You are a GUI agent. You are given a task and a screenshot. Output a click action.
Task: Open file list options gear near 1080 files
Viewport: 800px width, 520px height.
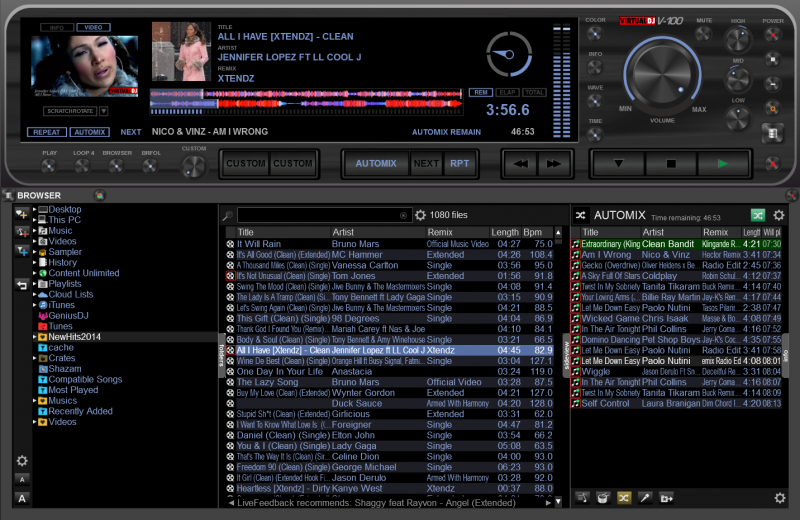[420, 215]
